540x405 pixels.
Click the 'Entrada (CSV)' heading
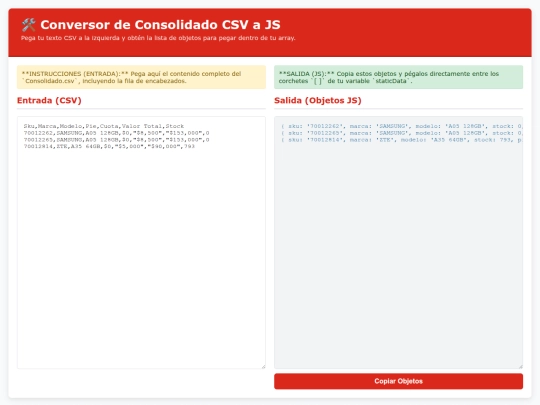click(x=49, y=101)
